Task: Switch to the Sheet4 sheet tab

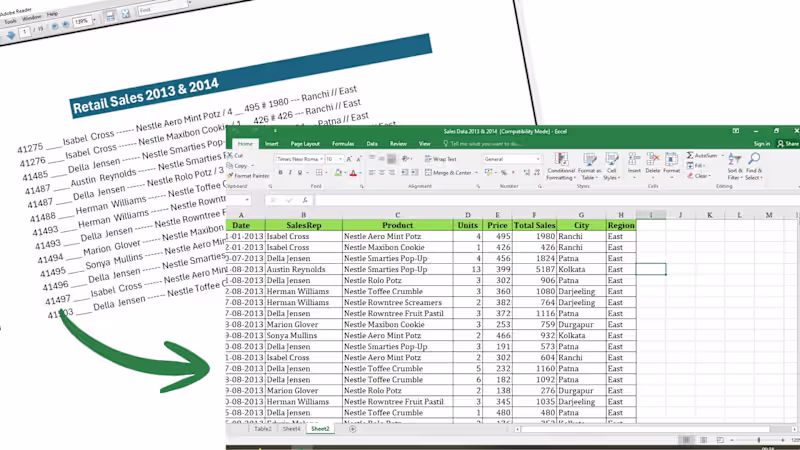Action: pos(291,429)
